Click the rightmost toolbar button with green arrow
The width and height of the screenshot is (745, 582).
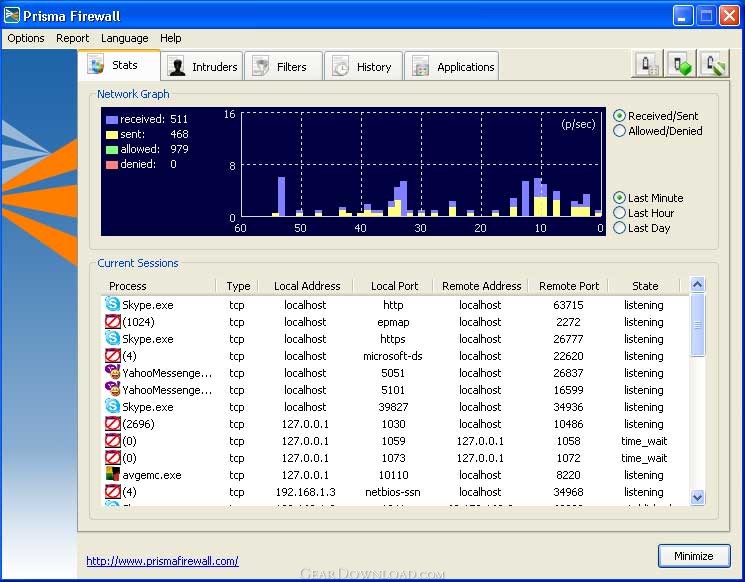tap(714, 64)
